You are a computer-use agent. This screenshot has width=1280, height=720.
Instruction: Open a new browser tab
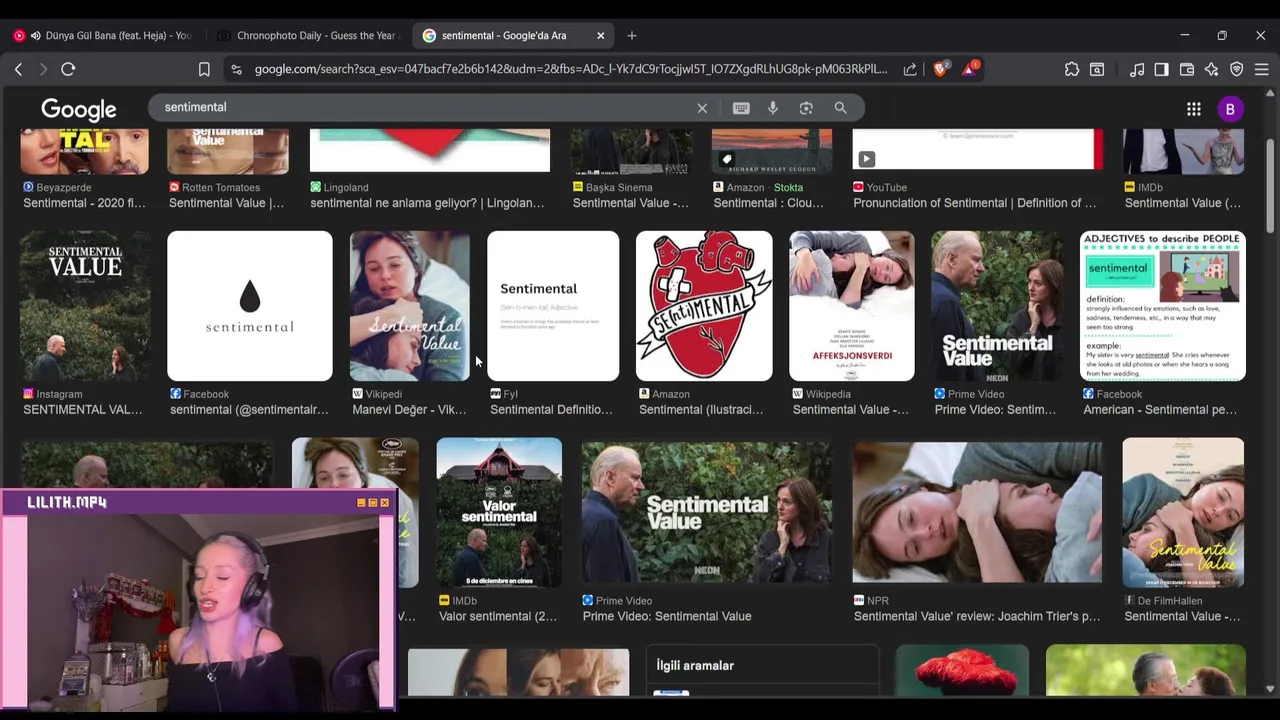tap(631, 35)
